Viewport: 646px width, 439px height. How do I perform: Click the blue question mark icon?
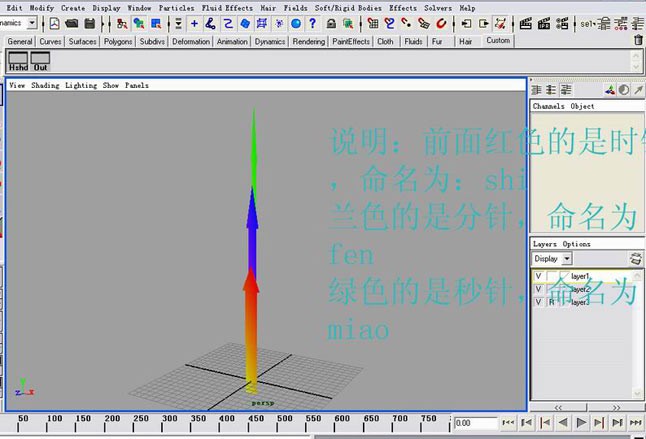[313, 23]
